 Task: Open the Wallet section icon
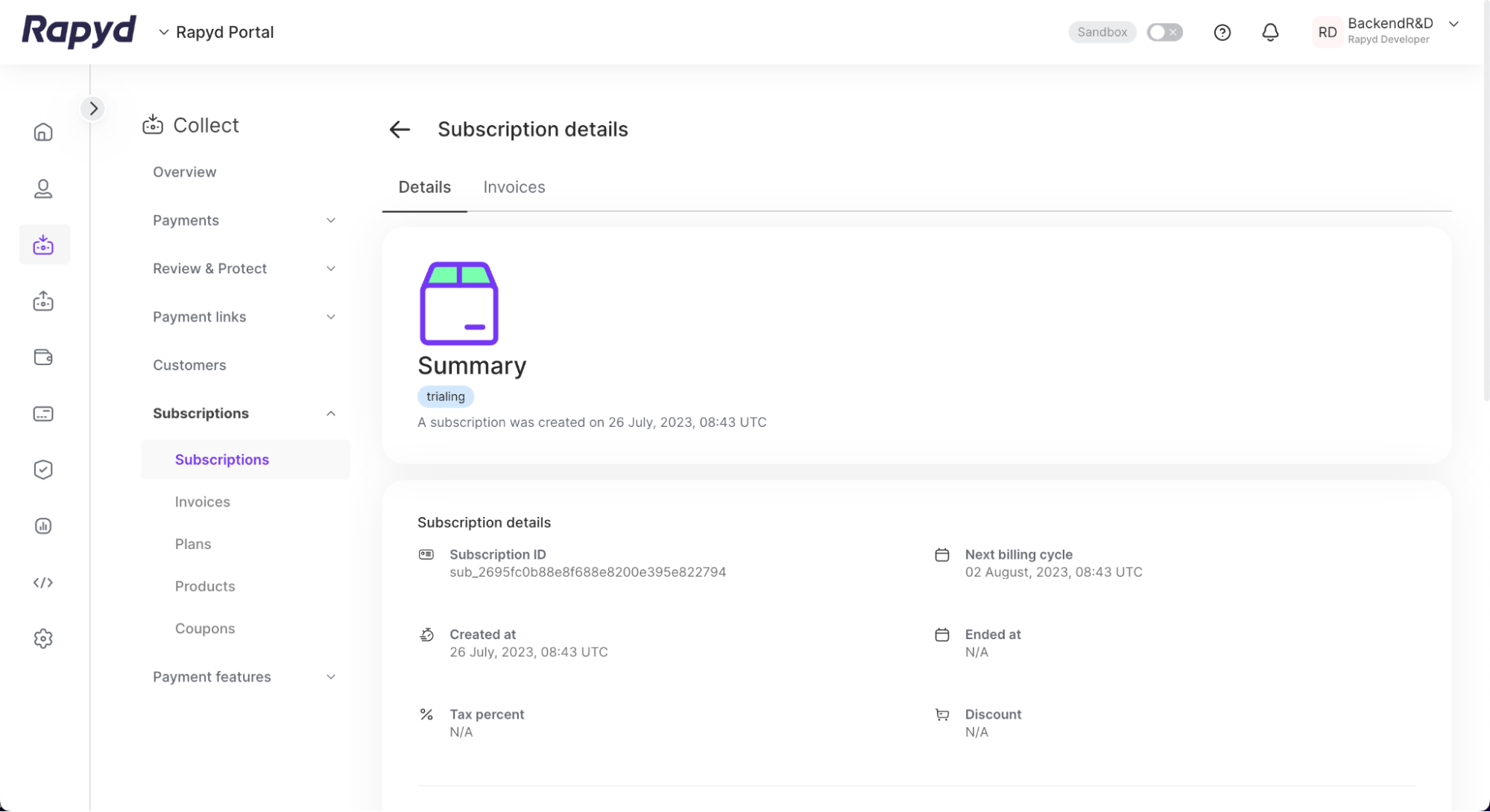click(43, 357)
